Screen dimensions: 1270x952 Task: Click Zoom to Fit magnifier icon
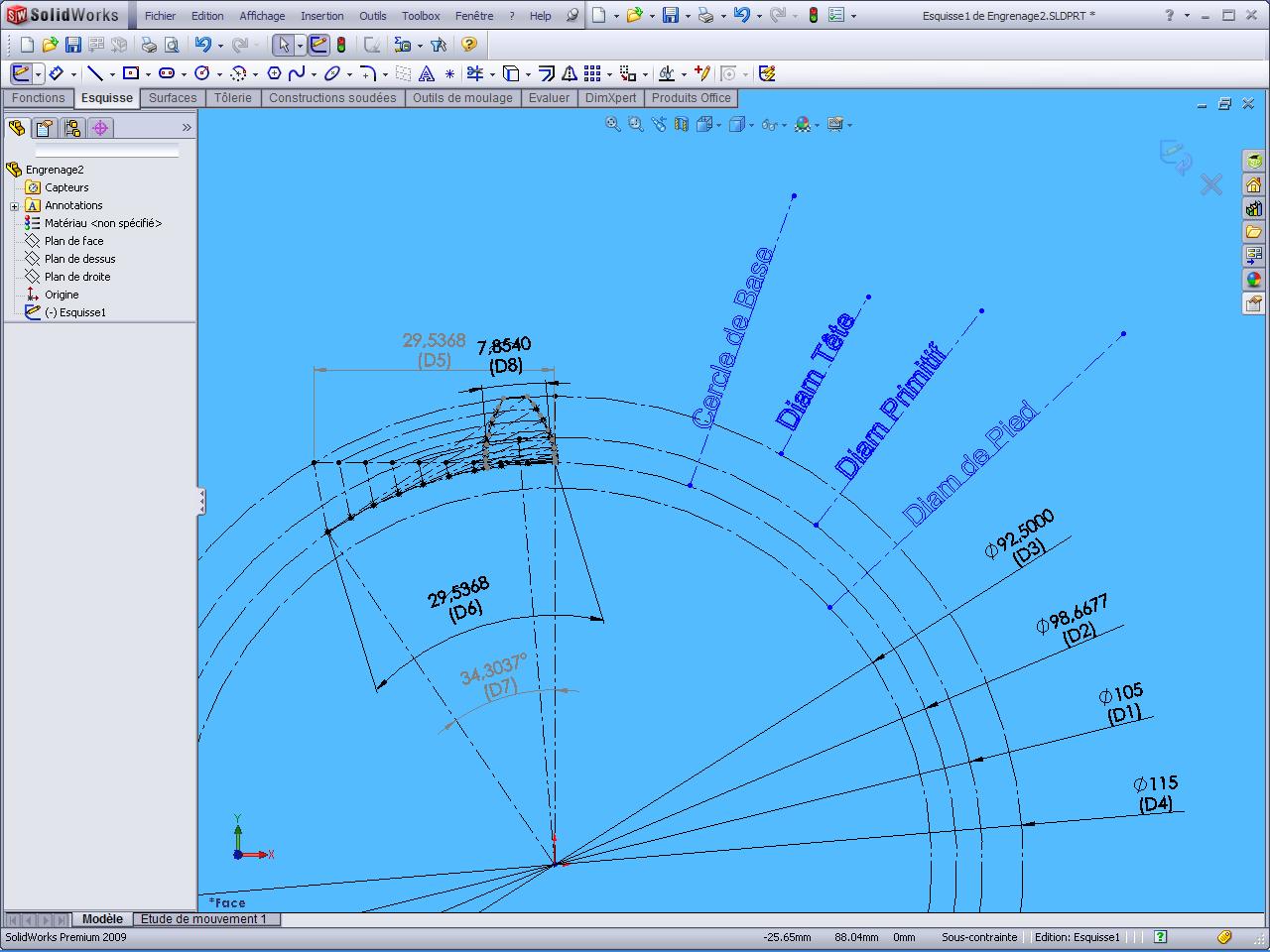click(x=612, y=124)
